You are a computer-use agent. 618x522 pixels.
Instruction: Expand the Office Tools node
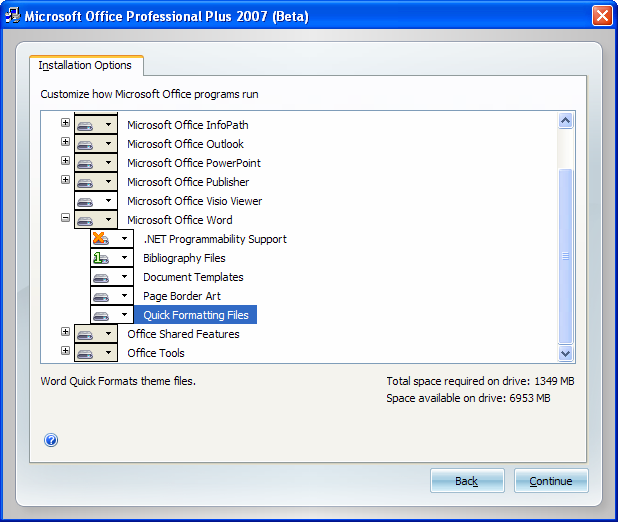[x=65, y=350]
